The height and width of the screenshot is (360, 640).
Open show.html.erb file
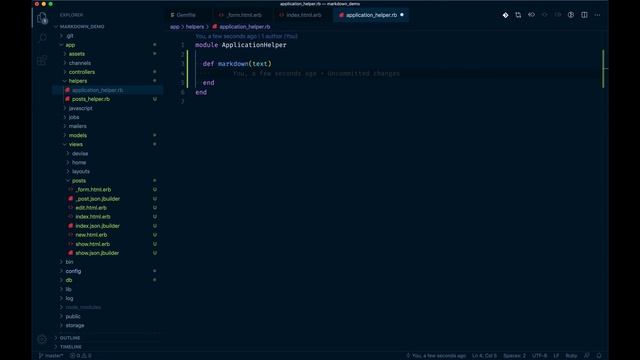tap(92, 244)
